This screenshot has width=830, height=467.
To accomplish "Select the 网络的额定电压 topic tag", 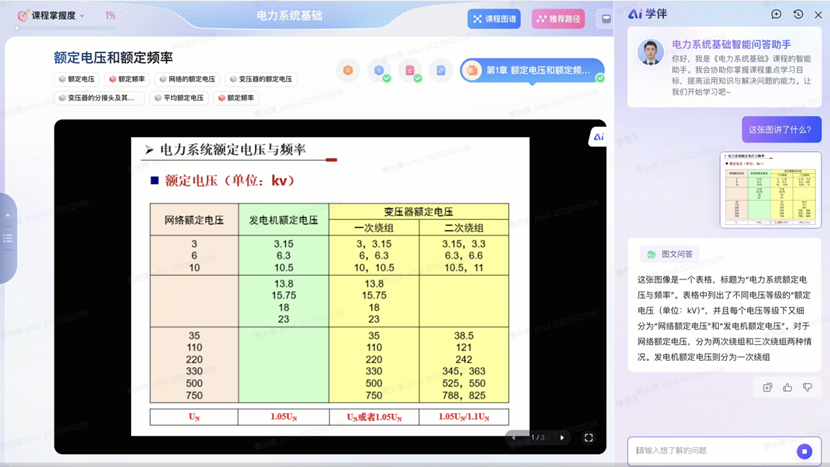I will coord(187,79).
